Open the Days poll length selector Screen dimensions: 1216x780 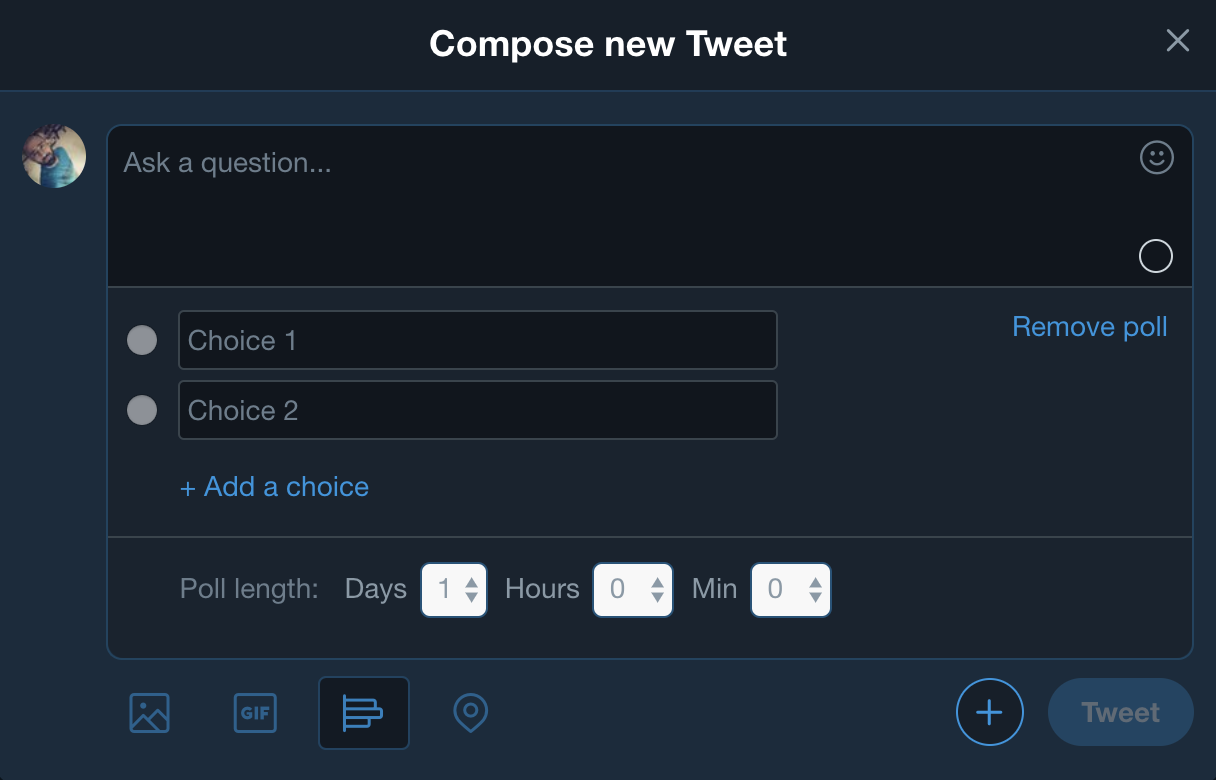click(x=454, y=590)
